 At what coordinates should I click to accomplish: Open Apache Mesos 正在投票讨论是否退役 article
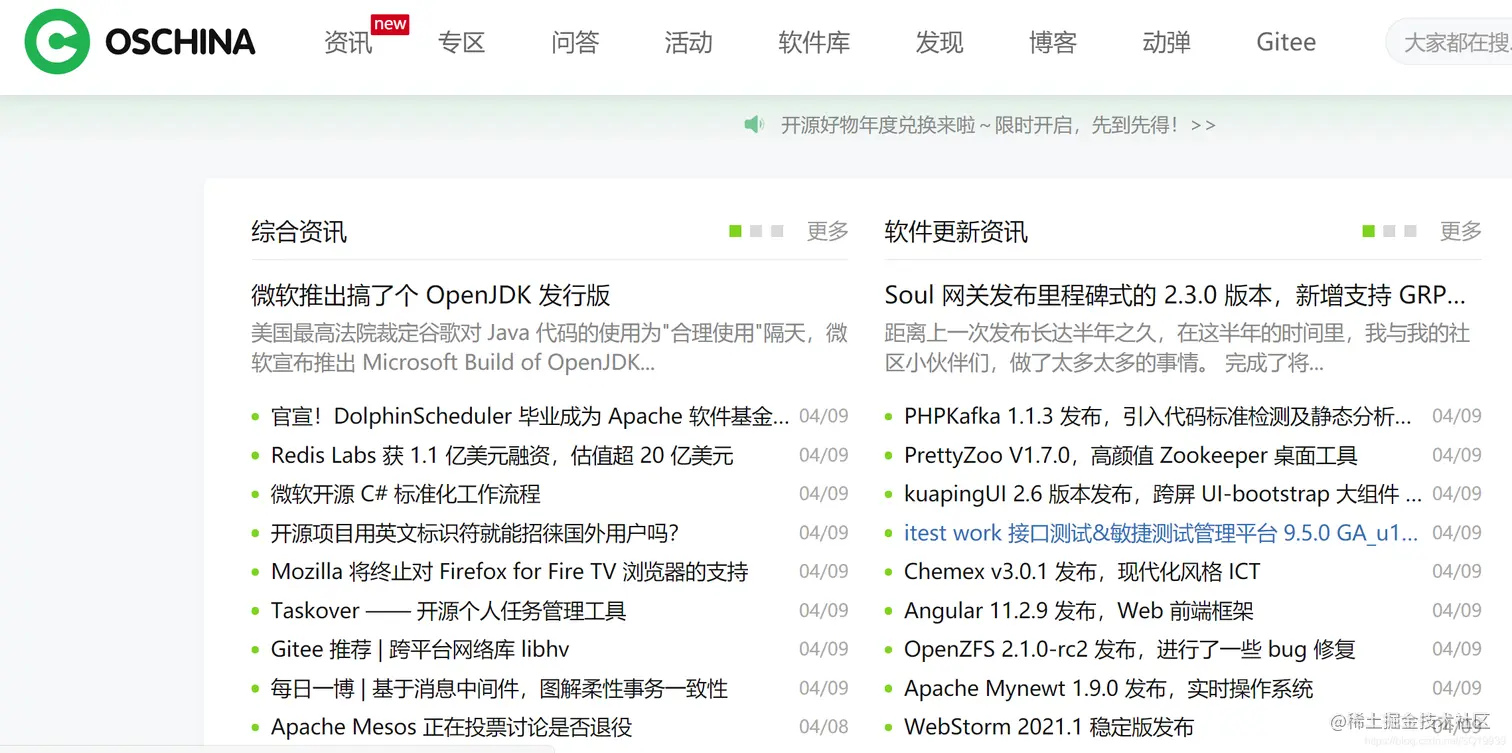pos(452,728)
